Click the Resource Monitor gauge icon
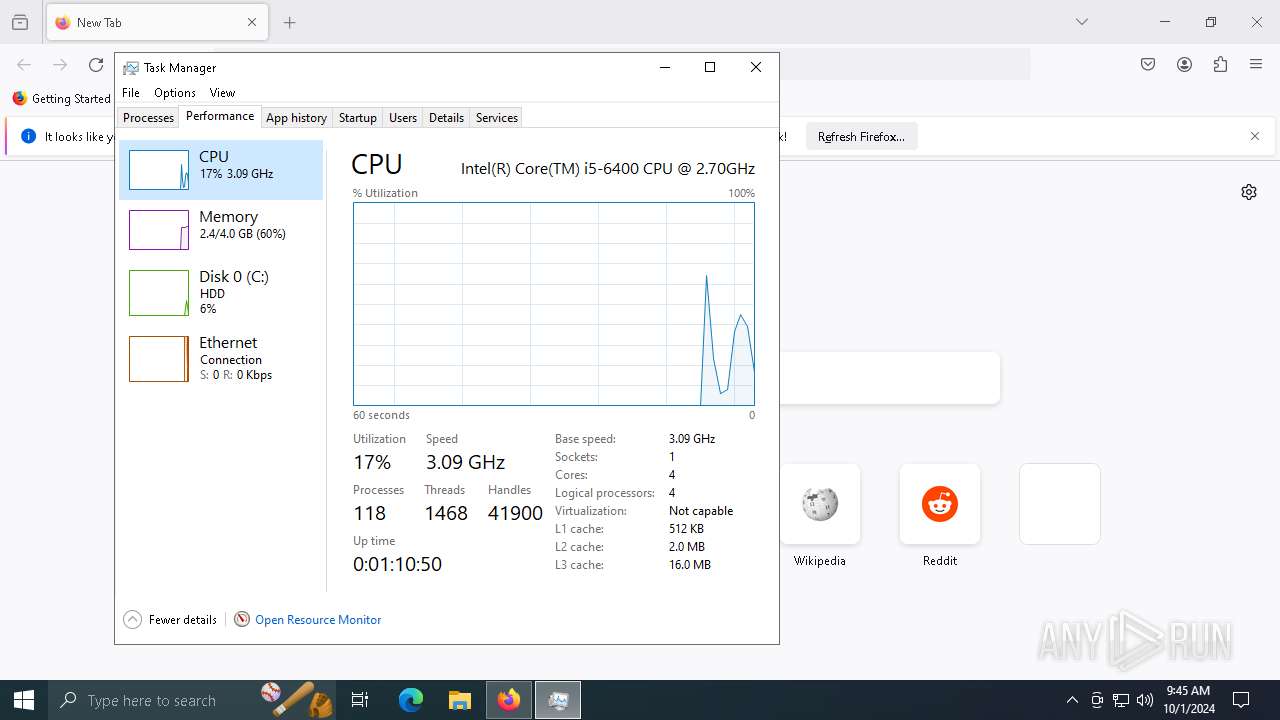Screen dimensions: 1280x720 (242, 620)
